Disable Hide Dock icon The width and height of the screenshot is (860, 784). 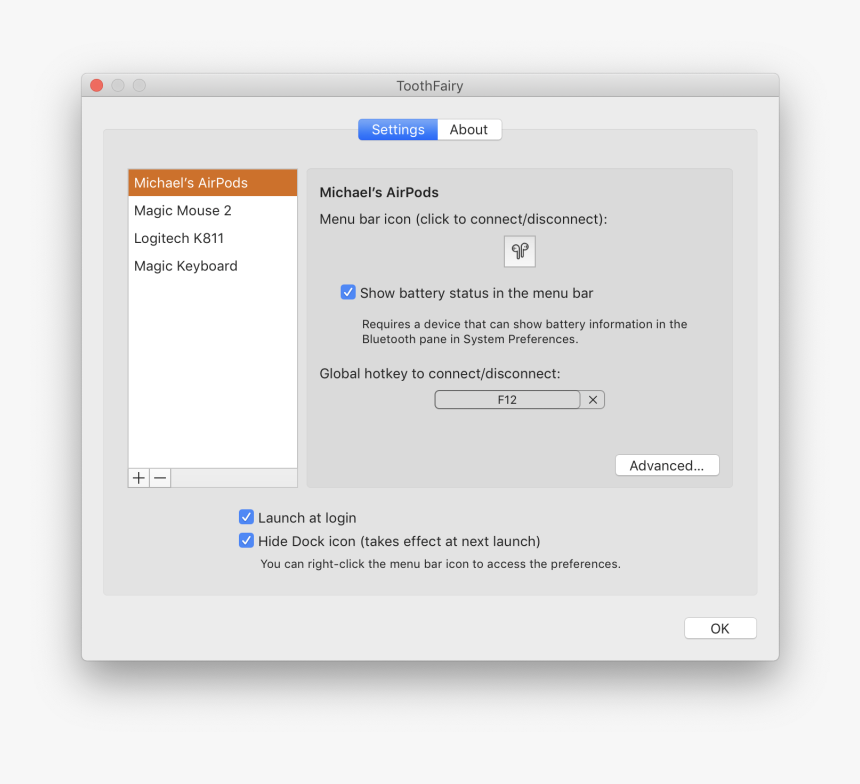pyautogui.click(x=246, y=540)
